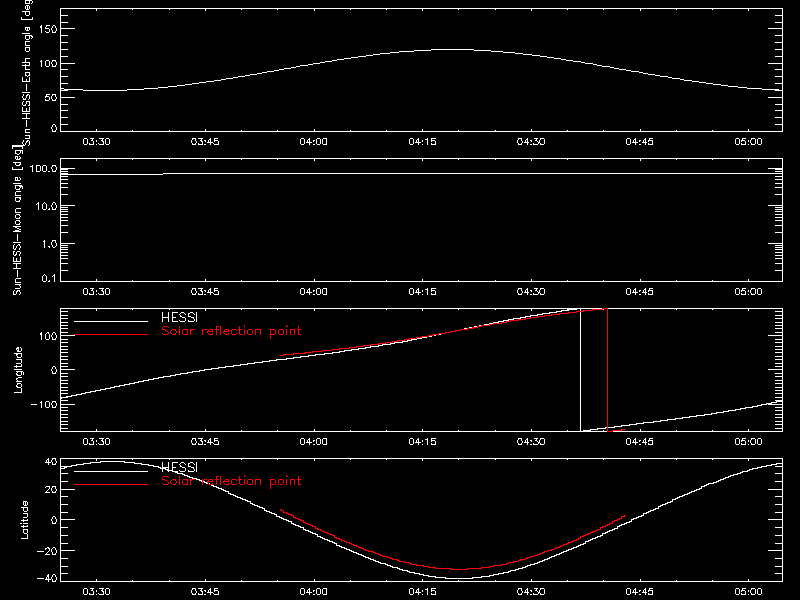
Task: Click the flat Sun-HESSI-Moon angle line
Action: 421,174
